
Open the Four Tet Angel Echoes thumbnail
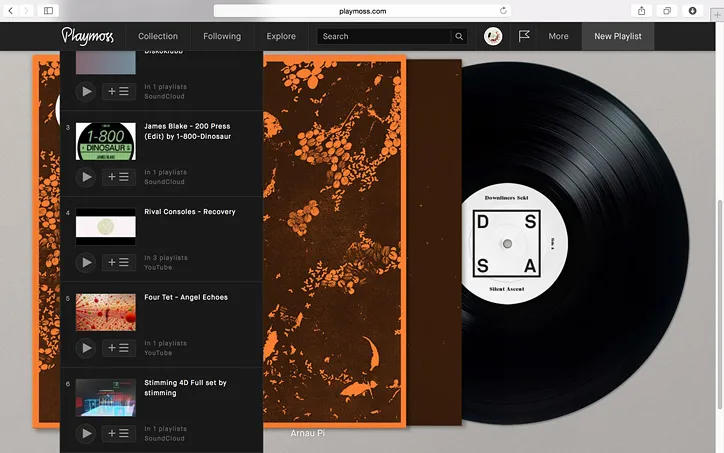tap(106, 312)
